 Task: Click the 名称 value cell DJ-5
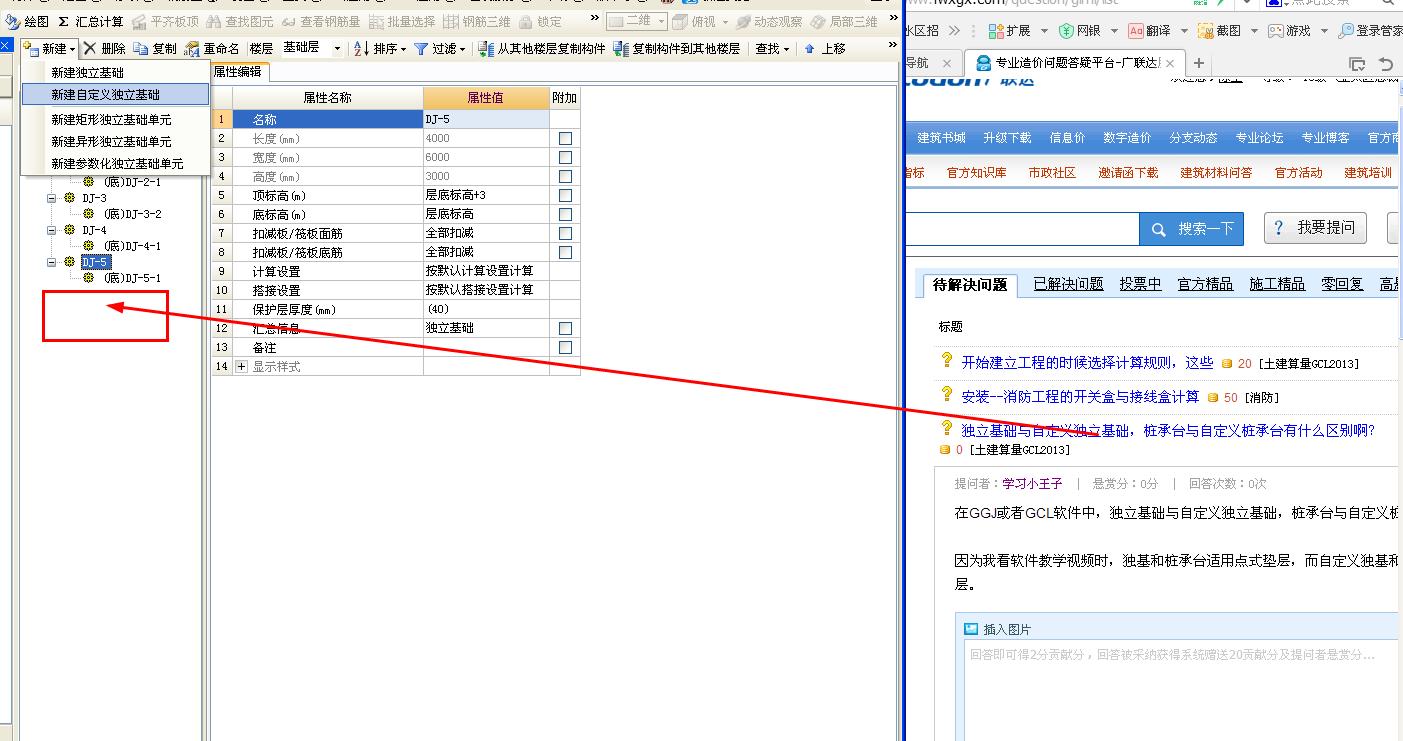(x=486, y=119)
